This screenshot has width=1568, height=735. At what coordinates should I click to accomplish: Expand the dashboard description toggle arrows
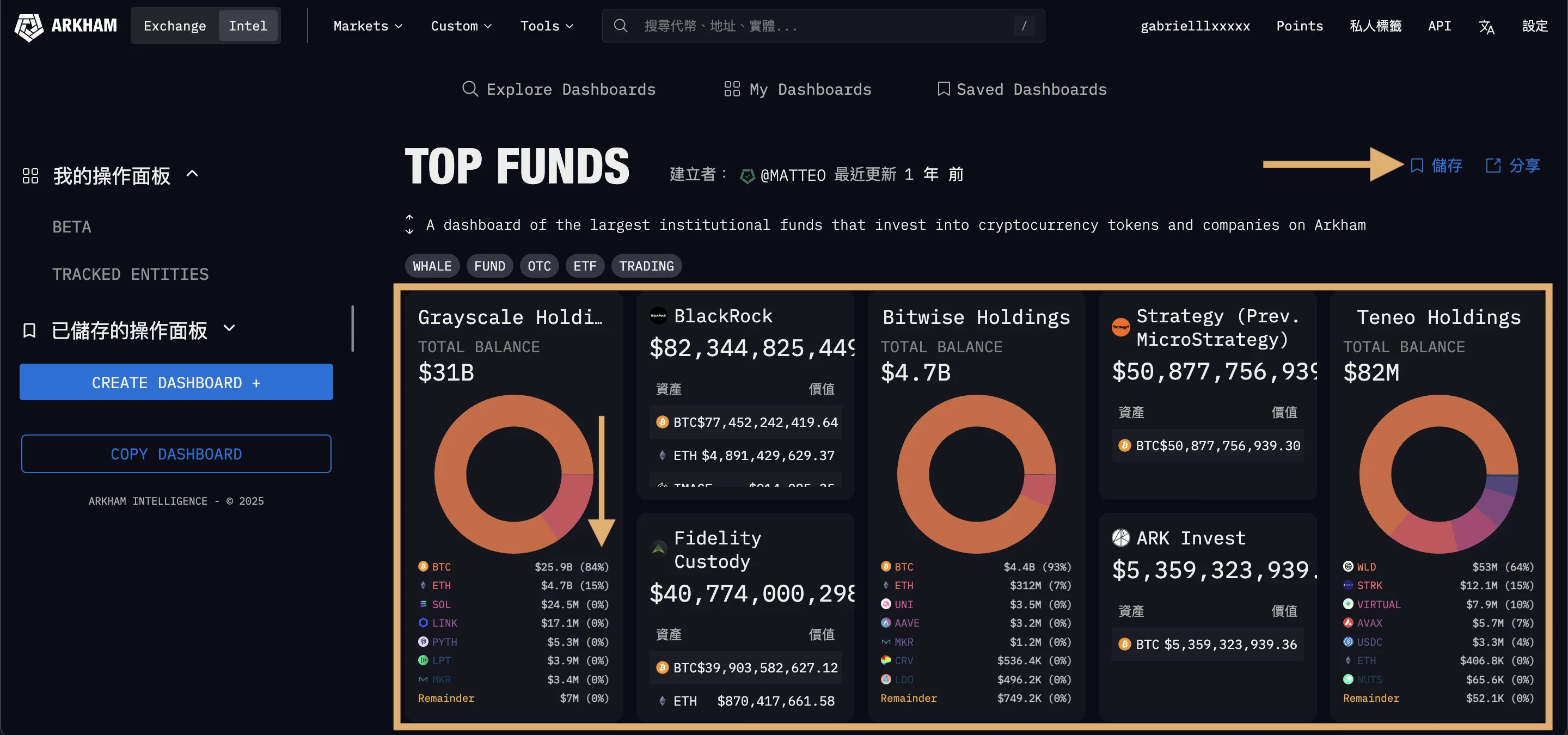pyautogui.click(x=409, y=224)
